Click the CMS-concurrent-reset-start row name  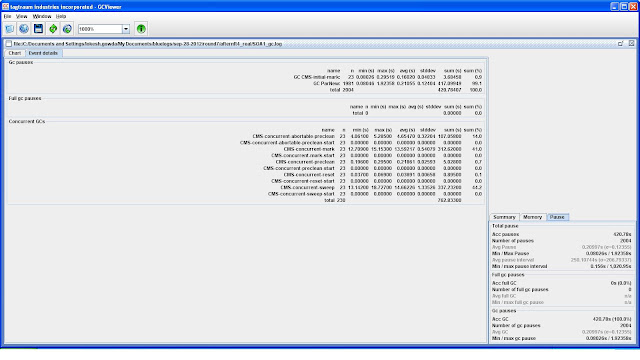[x=303, y=181]
